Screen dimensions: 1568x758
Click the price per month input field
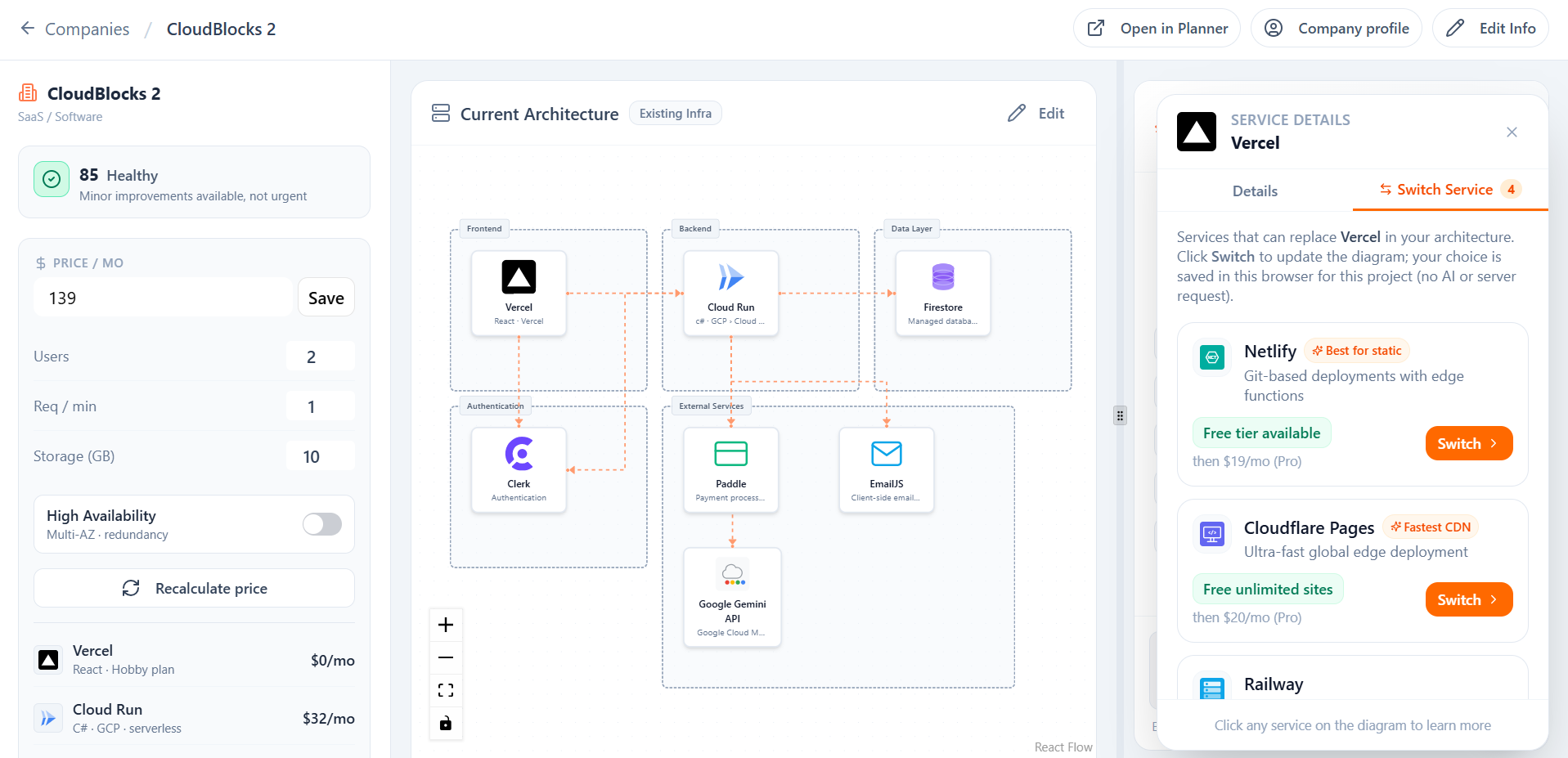(x=163, y=298)
